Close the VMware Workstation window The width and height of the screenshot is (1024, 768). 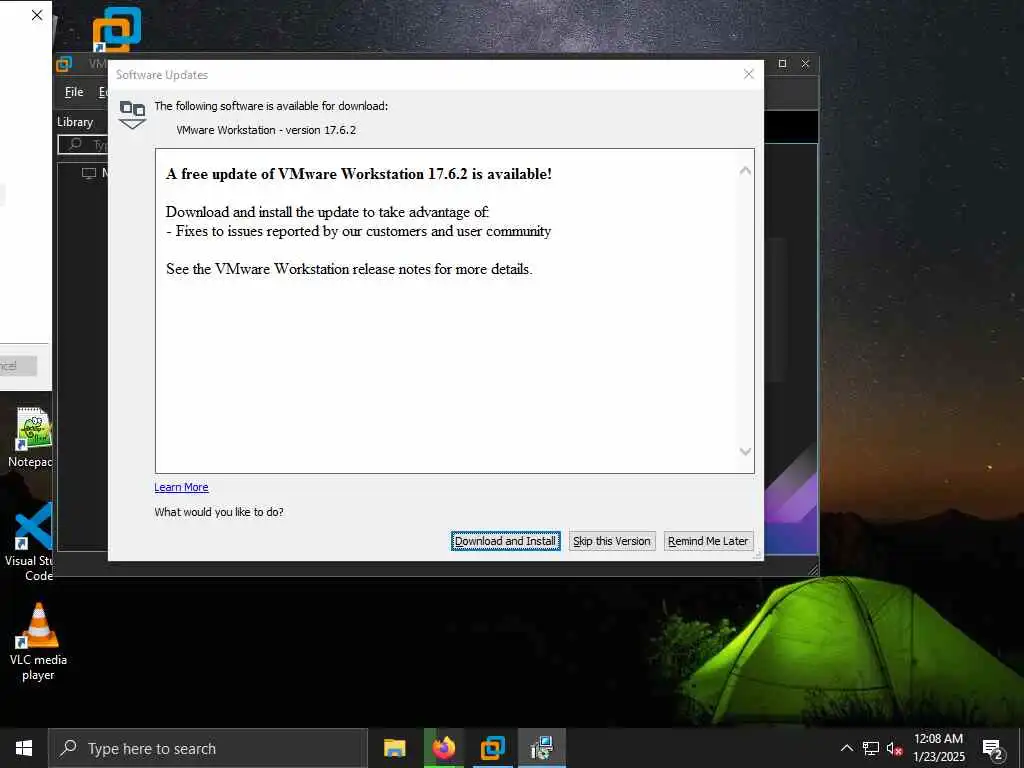pyautogui.click(x=805, y=63)
